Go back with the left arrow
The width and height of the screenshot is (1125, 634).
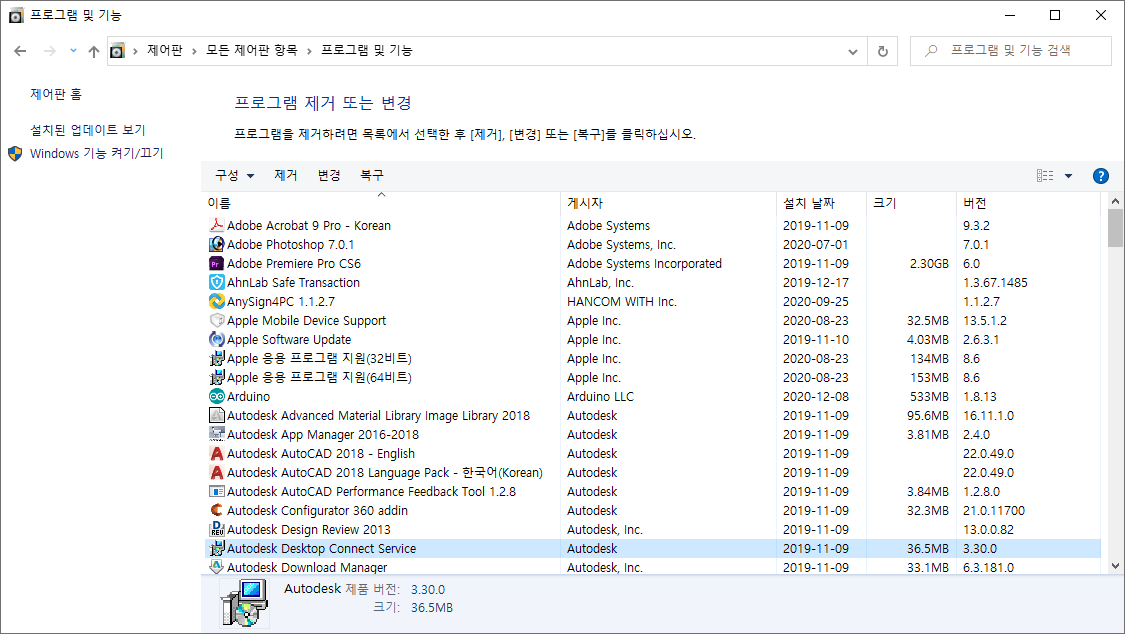click(20, 51)
